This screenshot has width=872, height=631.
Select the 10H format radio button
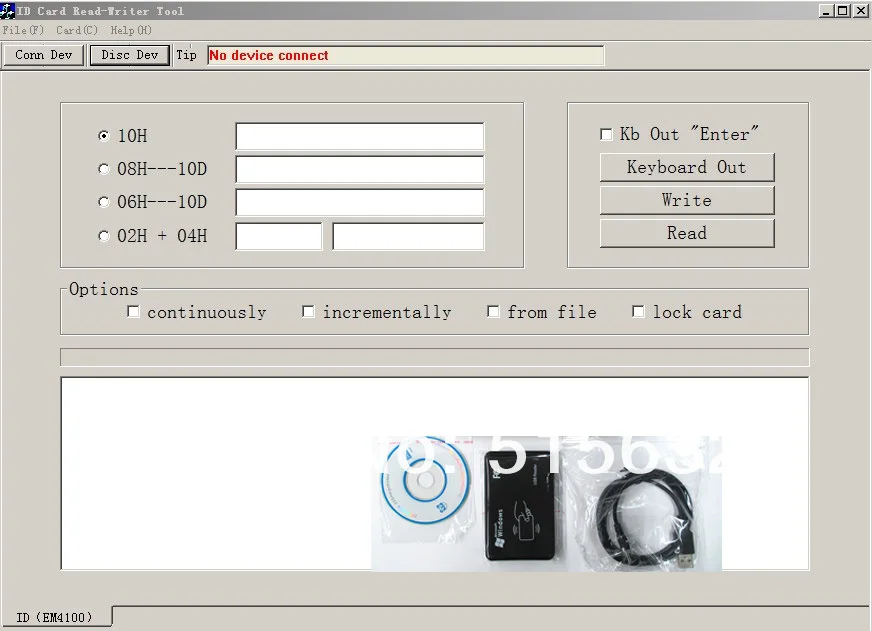coord(103,136)
